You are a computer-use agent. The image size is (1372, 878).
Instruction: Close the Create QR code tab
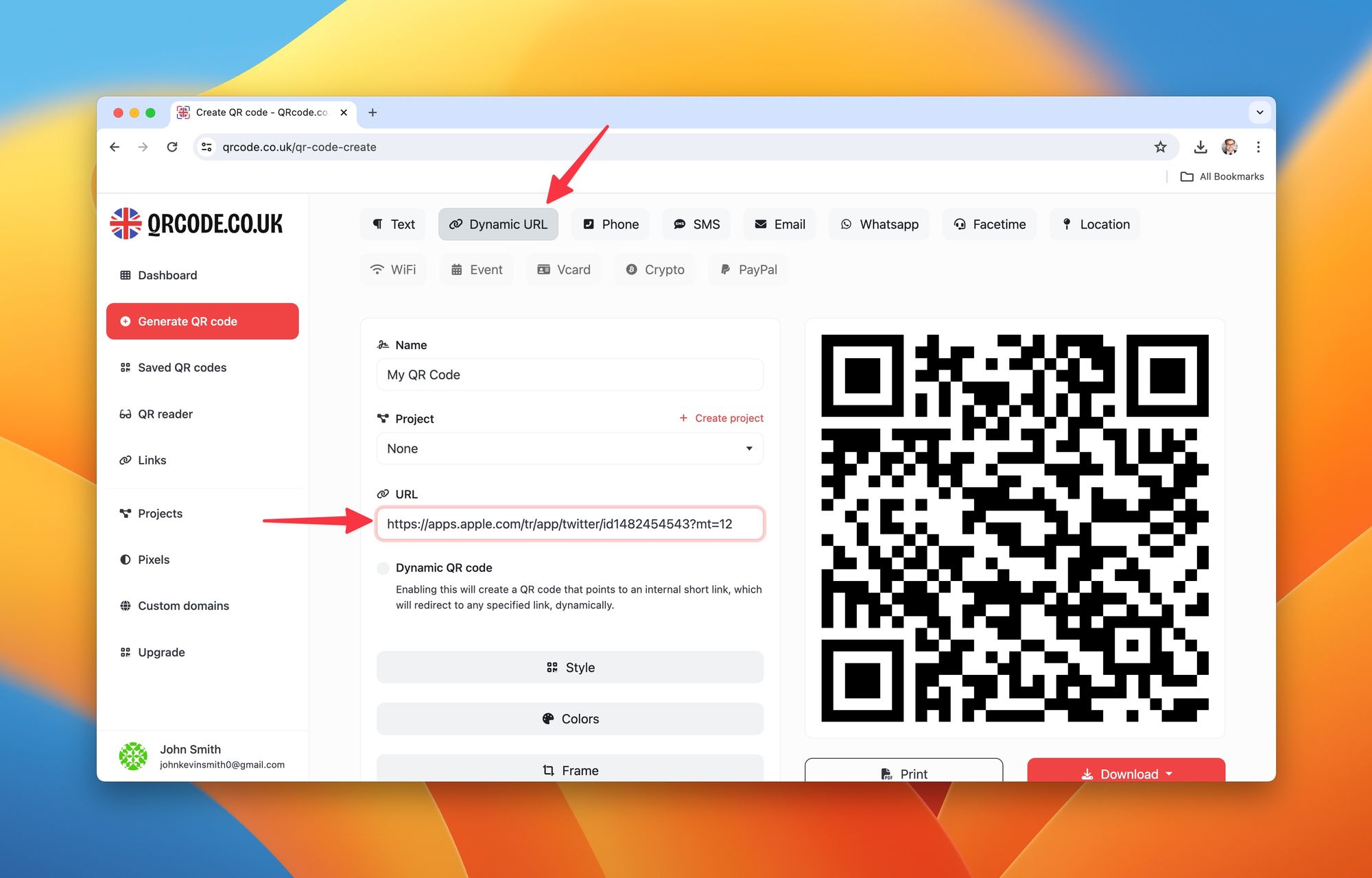pos(344,112)
